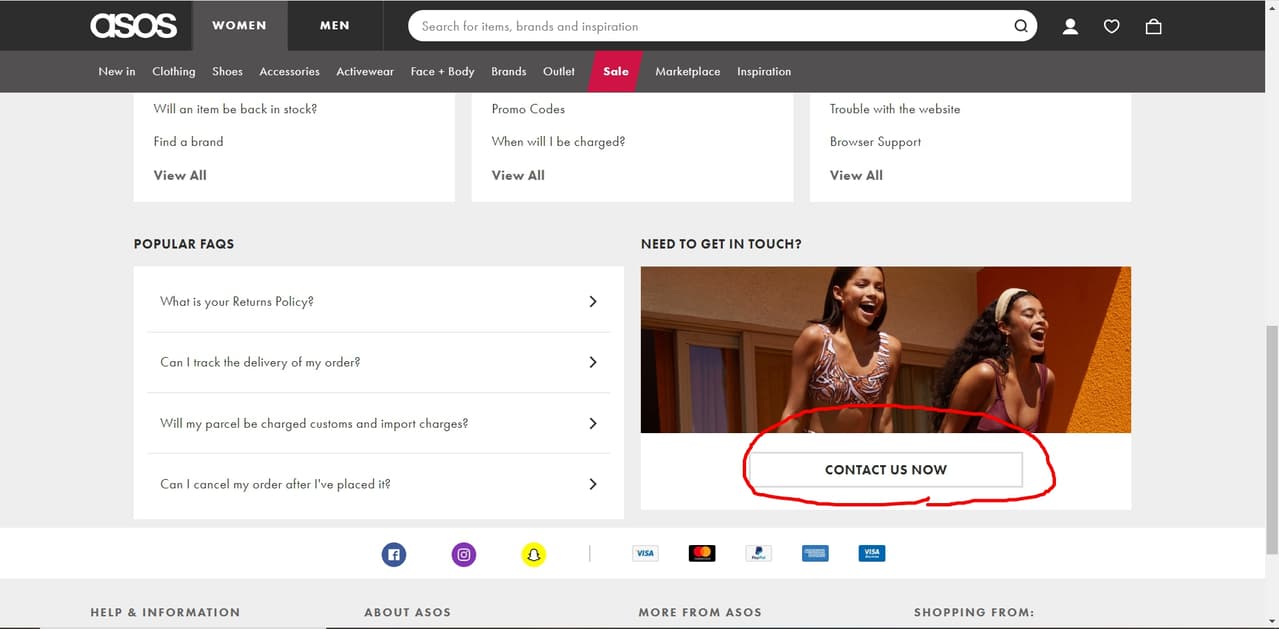
Task: Open the ASOS Instagram icon
Action: coord(464,554)
